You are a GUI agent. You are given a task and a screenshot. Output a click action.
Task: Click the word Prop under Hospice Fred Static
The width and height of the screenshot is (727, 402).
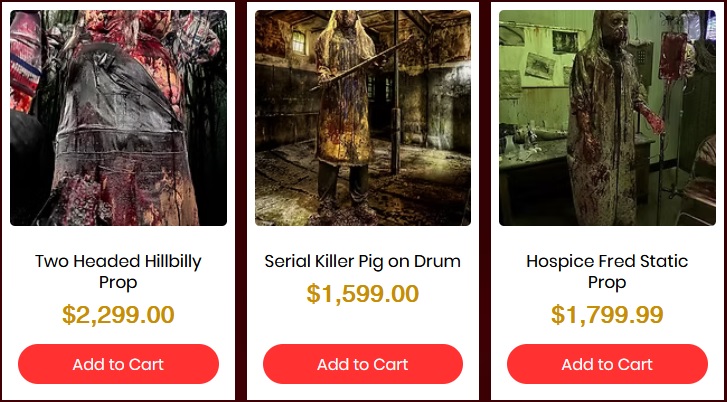(607, 282)
